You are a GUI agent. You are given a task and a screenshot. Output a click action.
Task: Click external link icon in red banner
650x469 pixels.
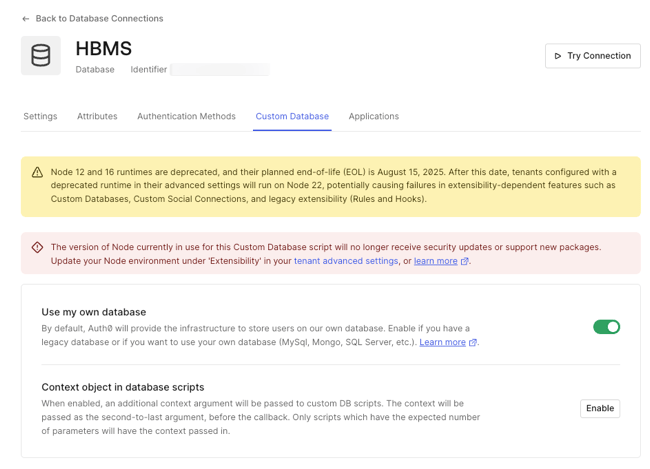coord(465,261)
